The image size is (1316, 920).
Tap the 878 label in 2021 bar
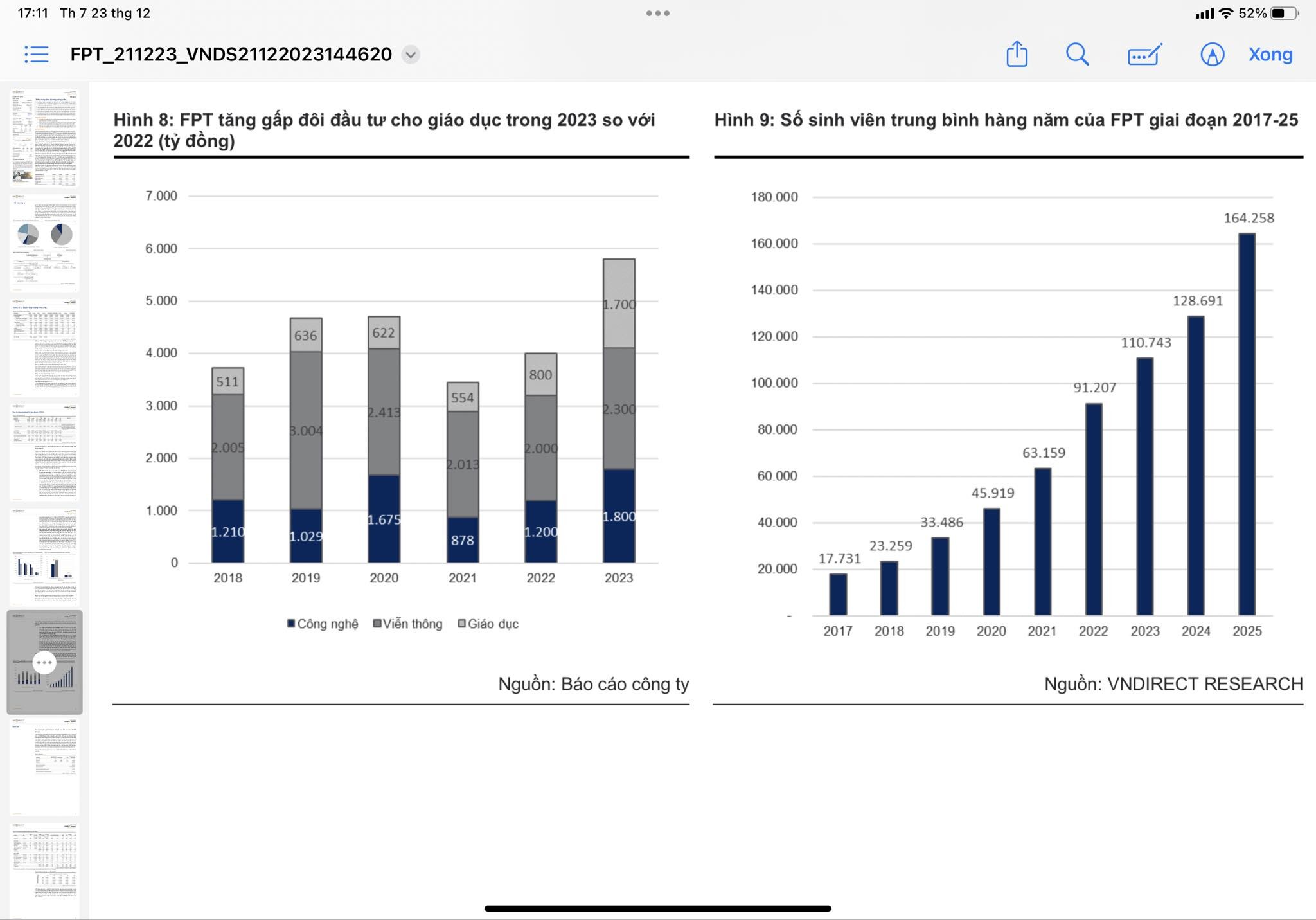tap(462, 540)
